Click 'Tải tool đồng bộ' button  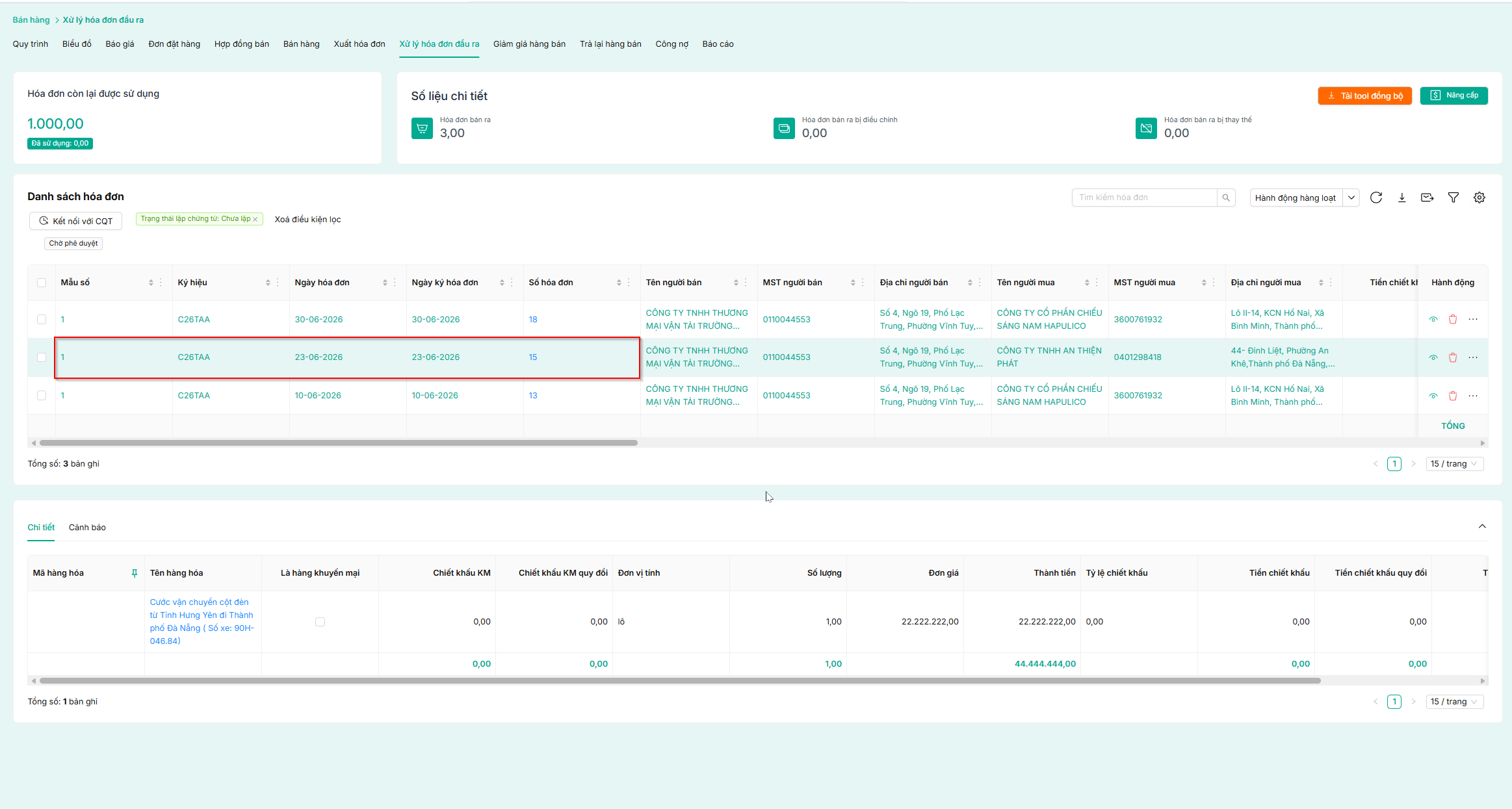(x=1364, y=96)
